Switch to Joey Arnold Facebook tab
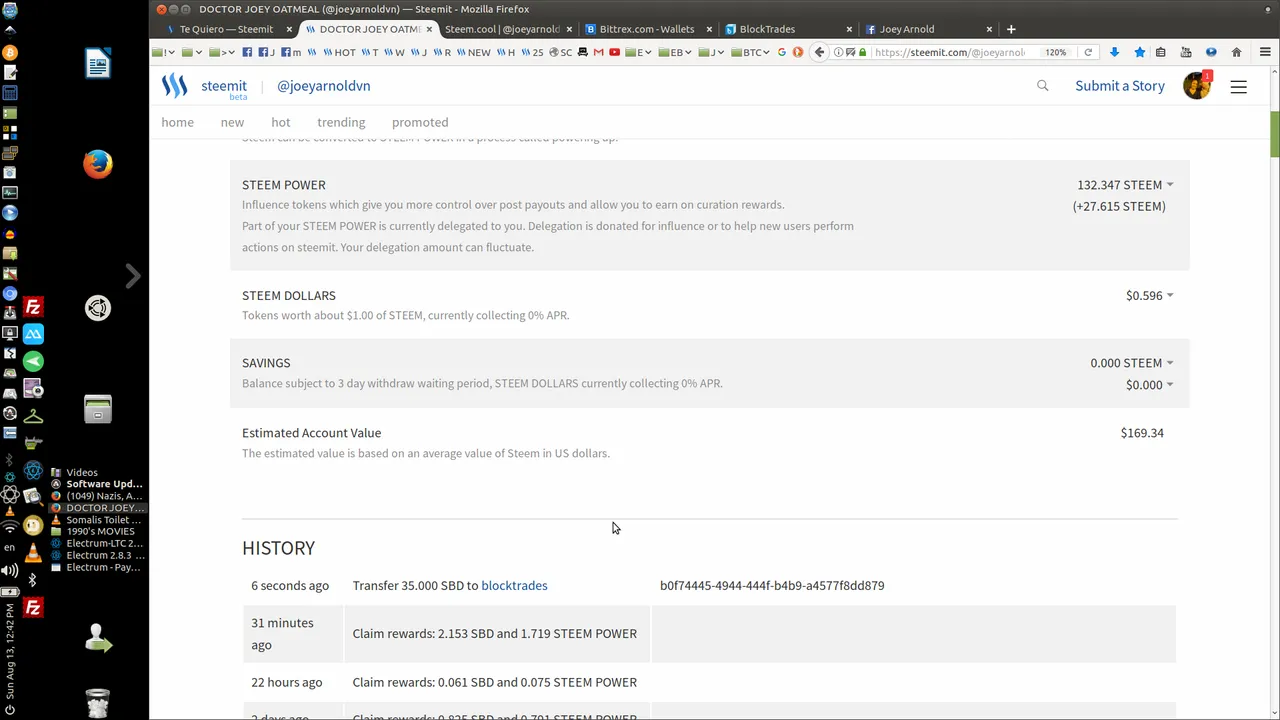Screen dimensions: 1280x720 928,29
